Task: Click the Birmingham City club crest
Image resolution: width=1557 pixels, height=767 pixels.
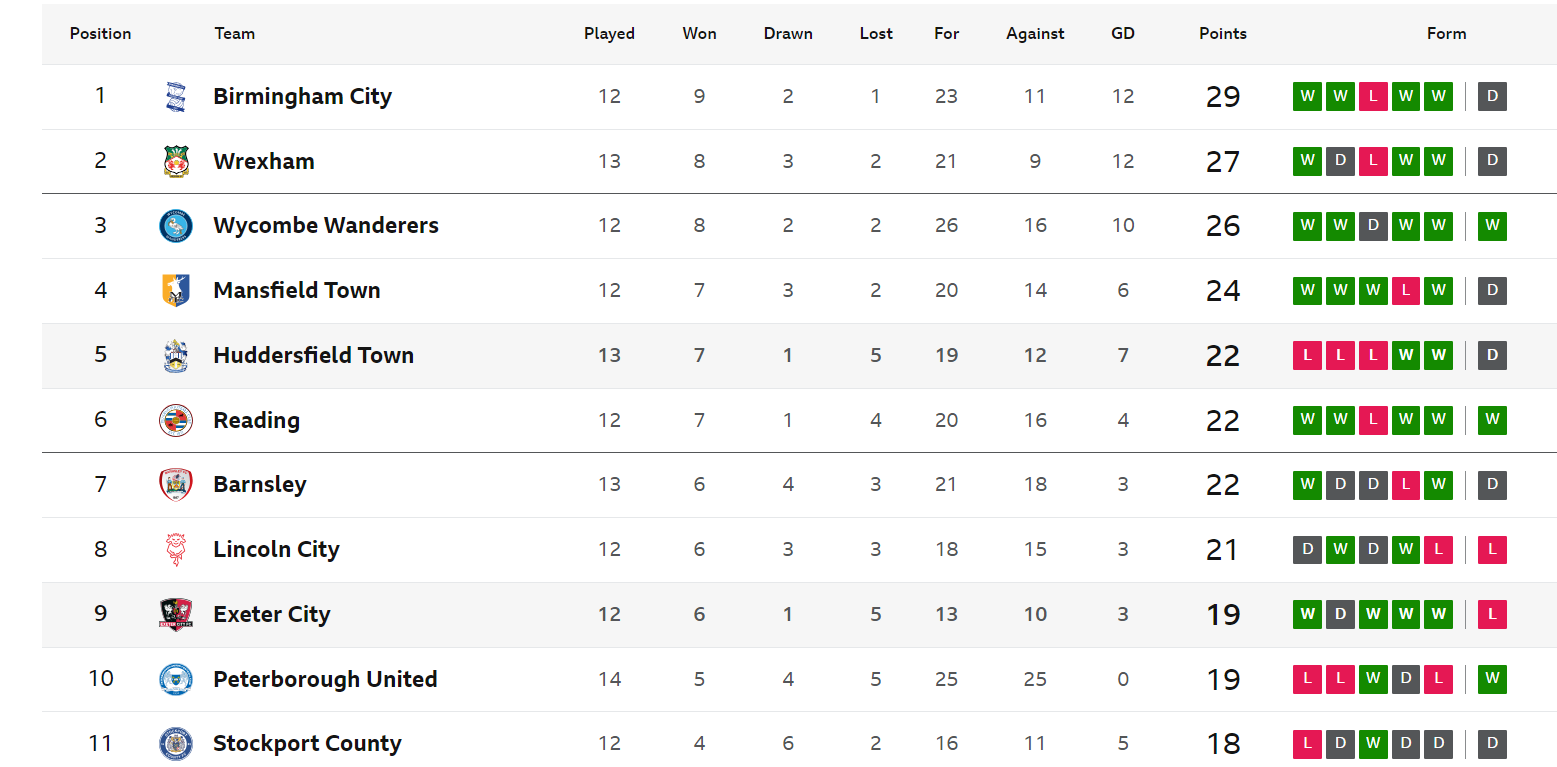Action: click(176, 96)
